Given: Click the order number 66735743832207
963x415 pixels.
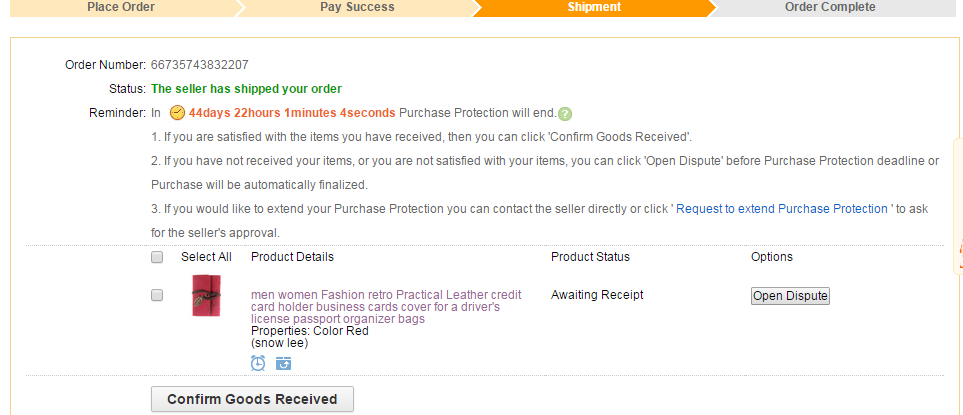Looking at the screenshot, I should click(200, 65).
